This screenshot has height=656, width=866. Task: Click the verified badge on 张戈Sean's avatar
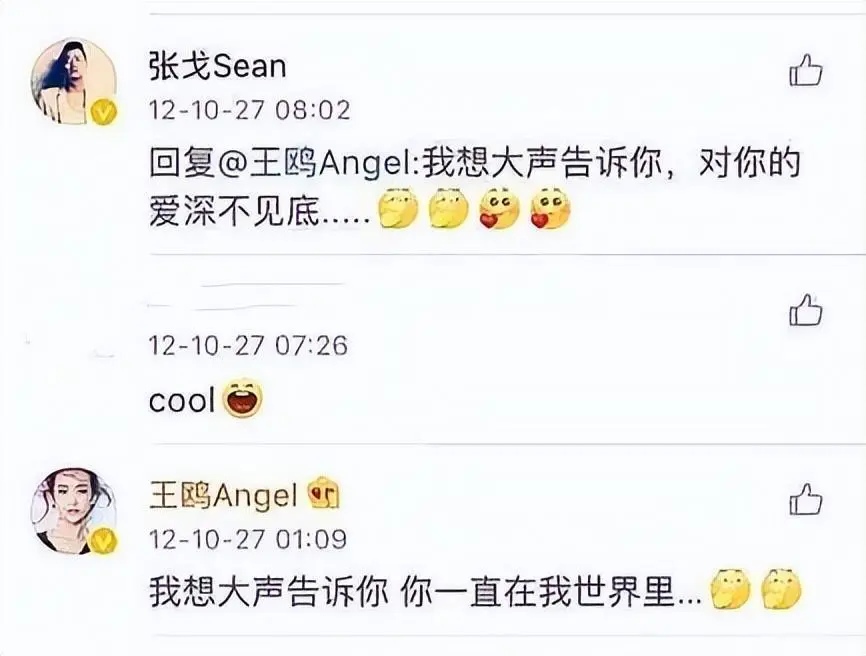[104, 112]
